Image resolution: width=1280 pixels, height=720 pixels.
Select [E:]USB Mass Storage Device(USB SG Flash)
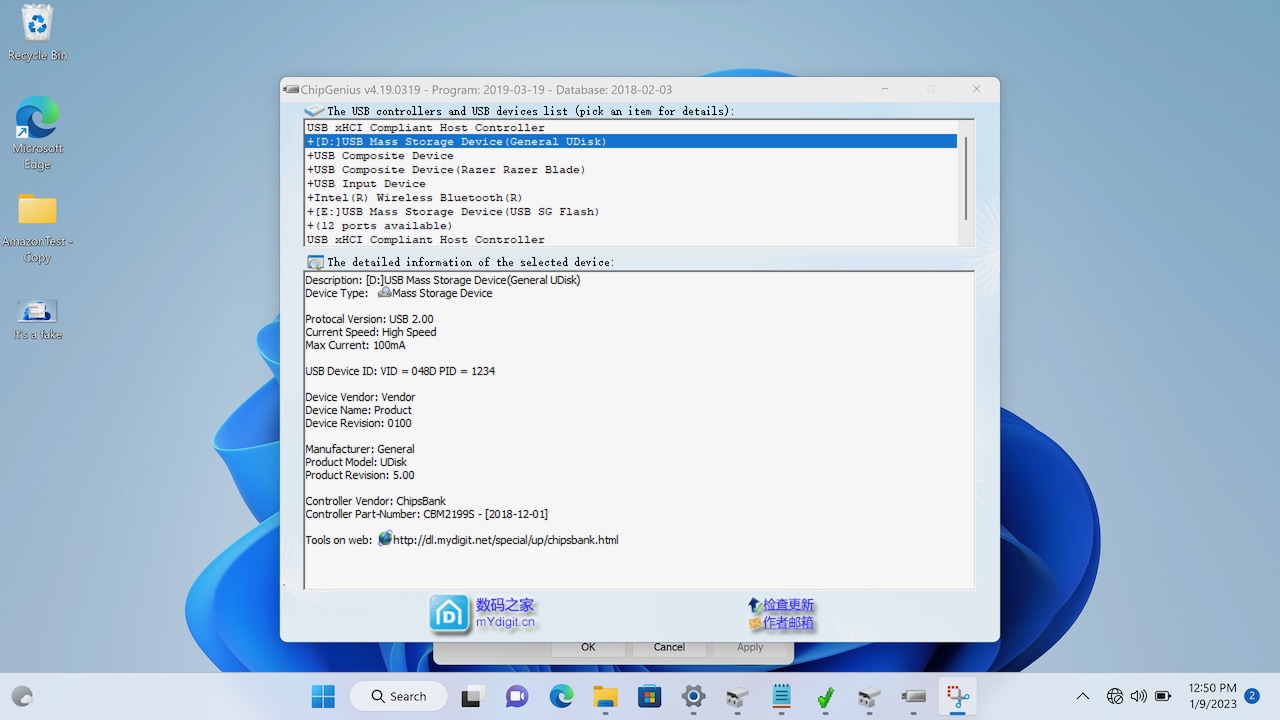tap(630, 212)
